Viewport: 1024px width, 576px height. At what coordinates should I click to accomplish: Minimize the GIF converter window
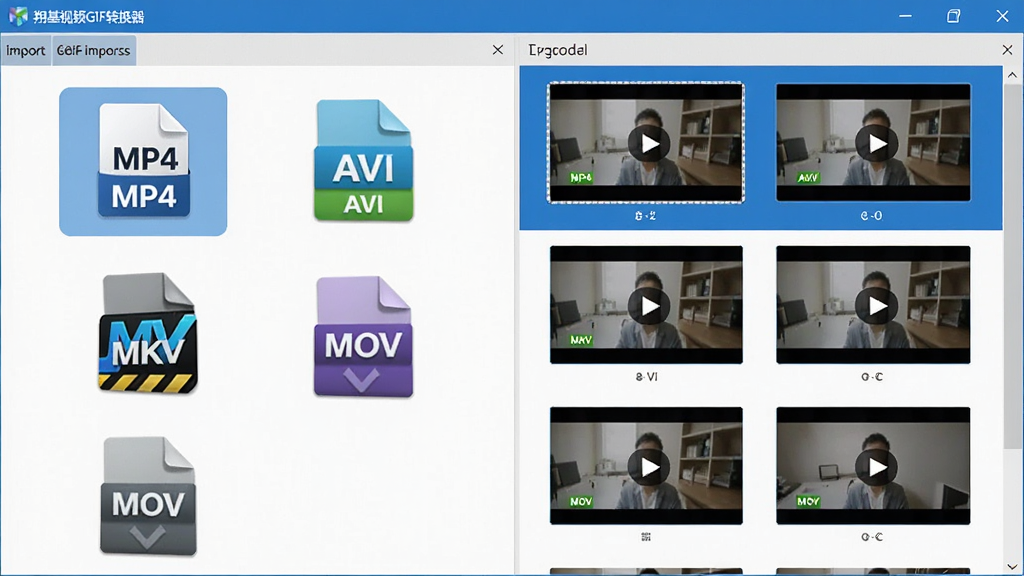click(905, 16)
